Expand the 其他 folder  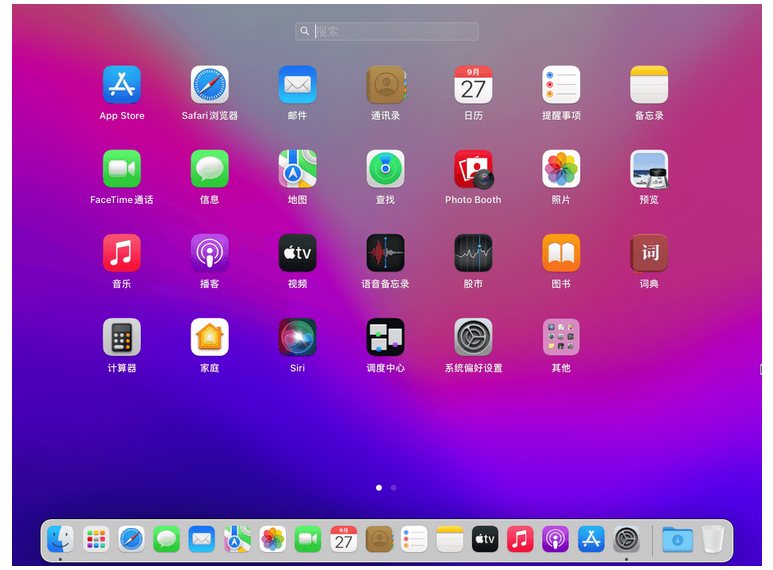coord(561,337)
